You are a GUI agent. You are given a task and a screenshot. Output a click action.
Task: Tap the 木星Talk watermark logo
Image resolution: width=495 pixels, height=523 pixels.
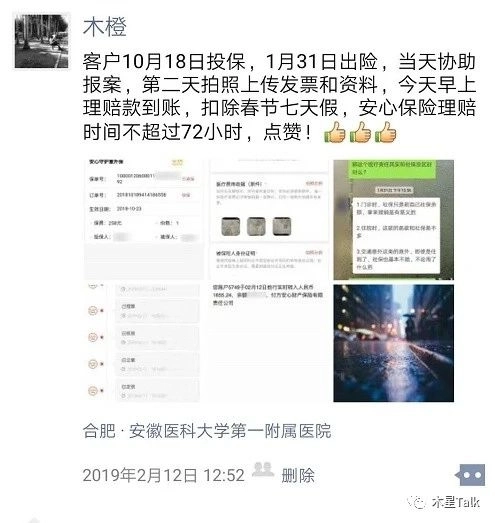pyautogui.click(x=416, y=501)
